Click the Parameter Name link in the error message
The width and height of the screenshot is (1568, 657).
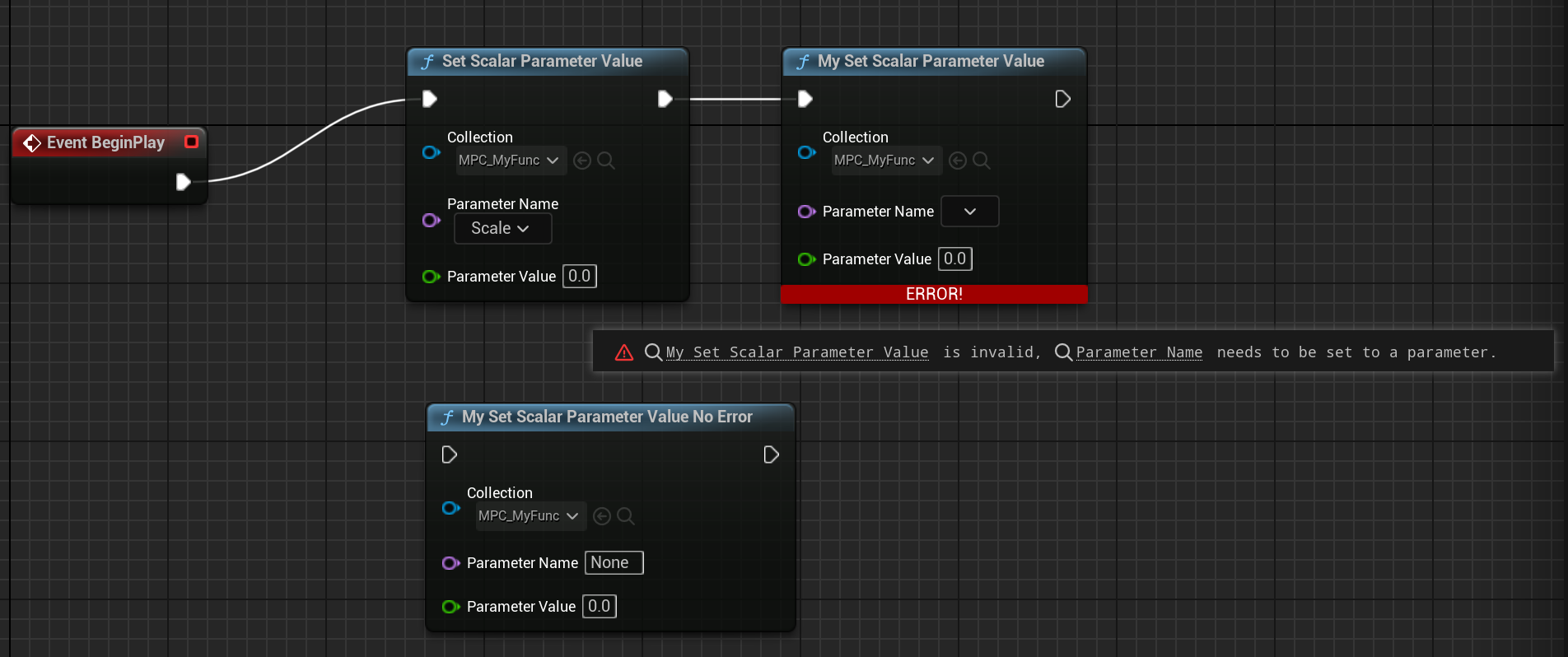[x=1138, y=352]
